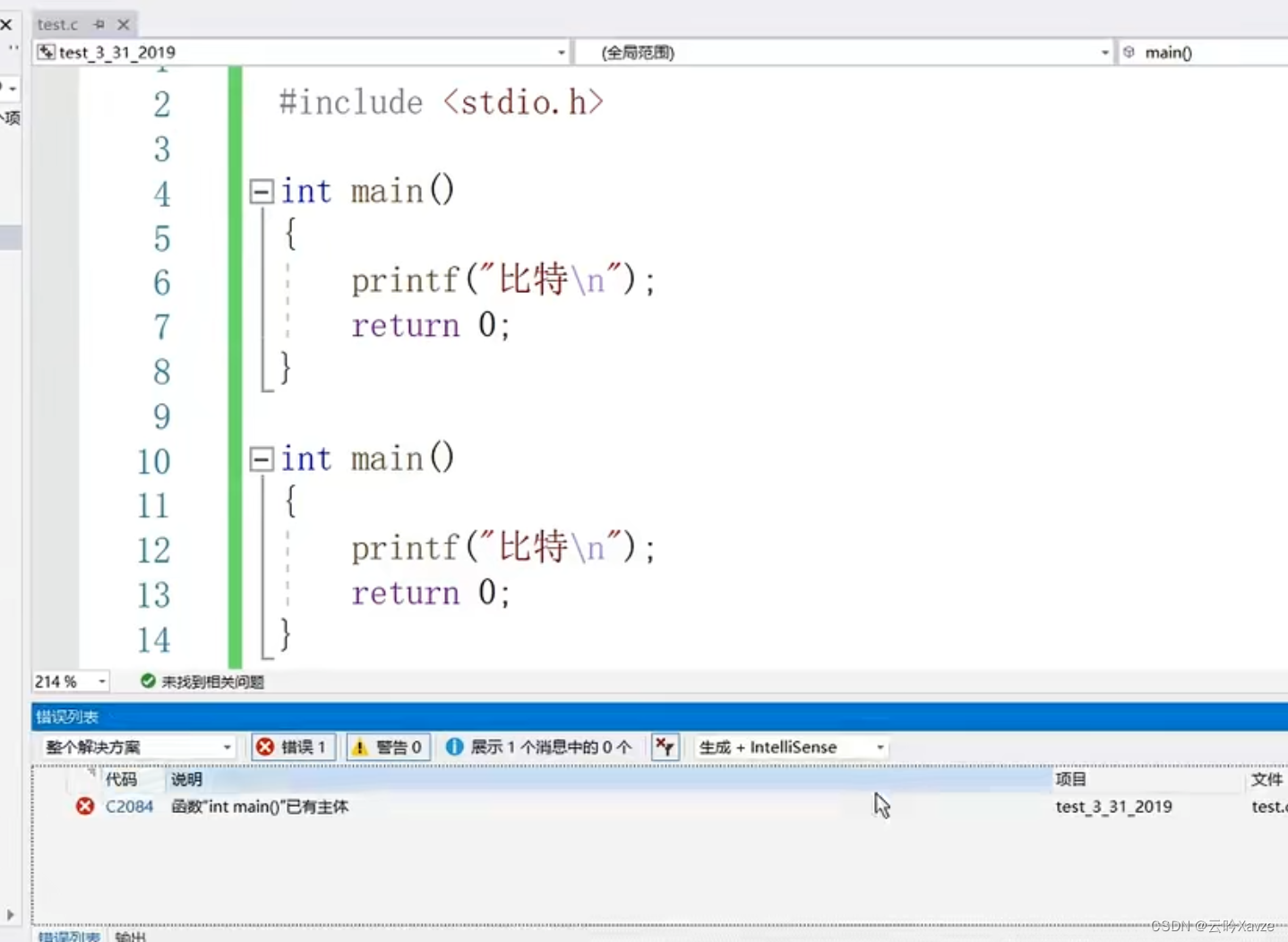
Task: Select the red error icon for C2084
Action: tap(85, 807)
